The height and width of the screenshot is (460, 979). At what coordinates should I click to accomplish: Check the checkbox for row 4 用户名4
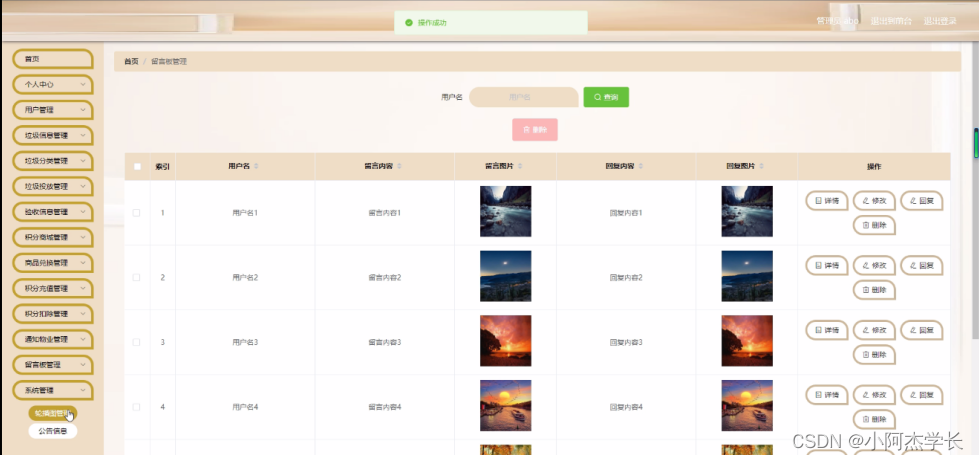[137, 407]
